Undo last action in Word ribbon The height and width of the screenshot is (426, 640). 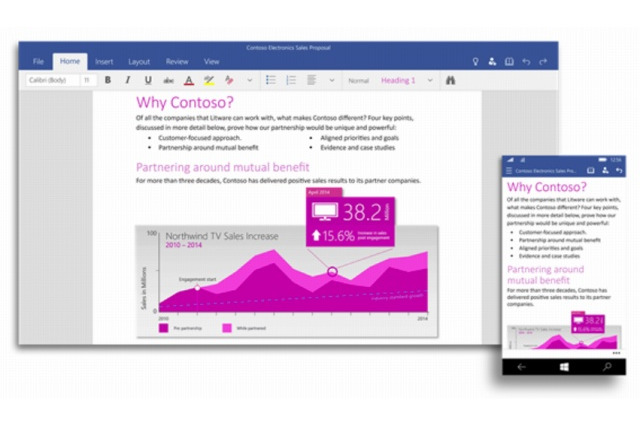click(x=526, y=62)
